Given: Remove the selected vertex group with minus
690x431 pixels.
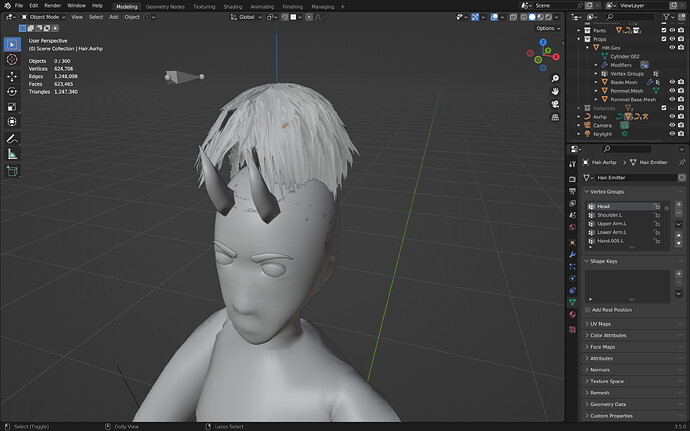Looking at the screenshot, I should click(x=679, y=213).
